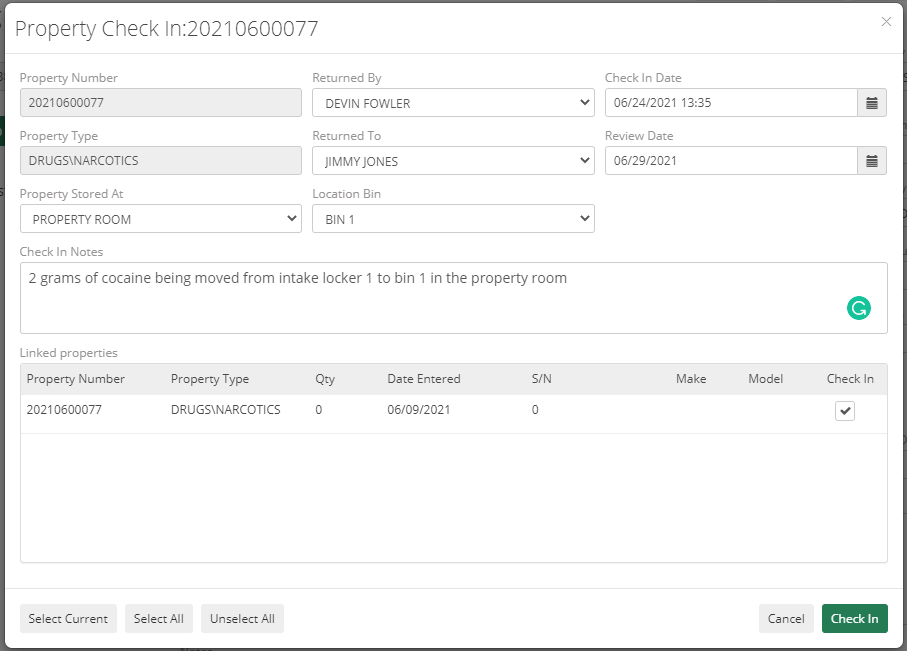Click the Unselect All button
The width and height of the screenshot is (907, 651).
[242, 618]
